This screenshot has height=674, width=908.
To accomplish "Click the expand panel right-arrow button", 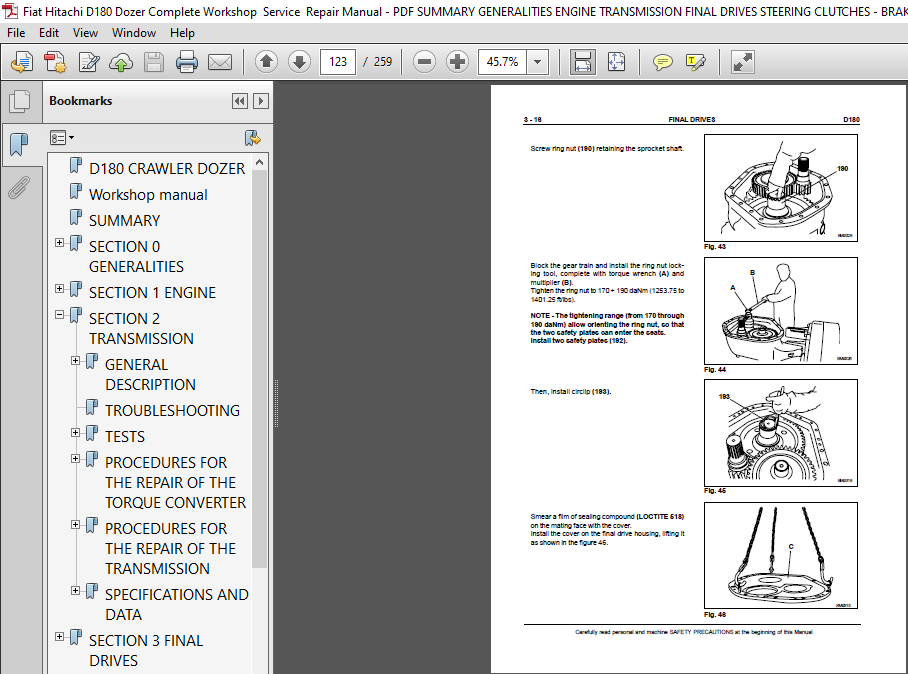I will 261,101.
